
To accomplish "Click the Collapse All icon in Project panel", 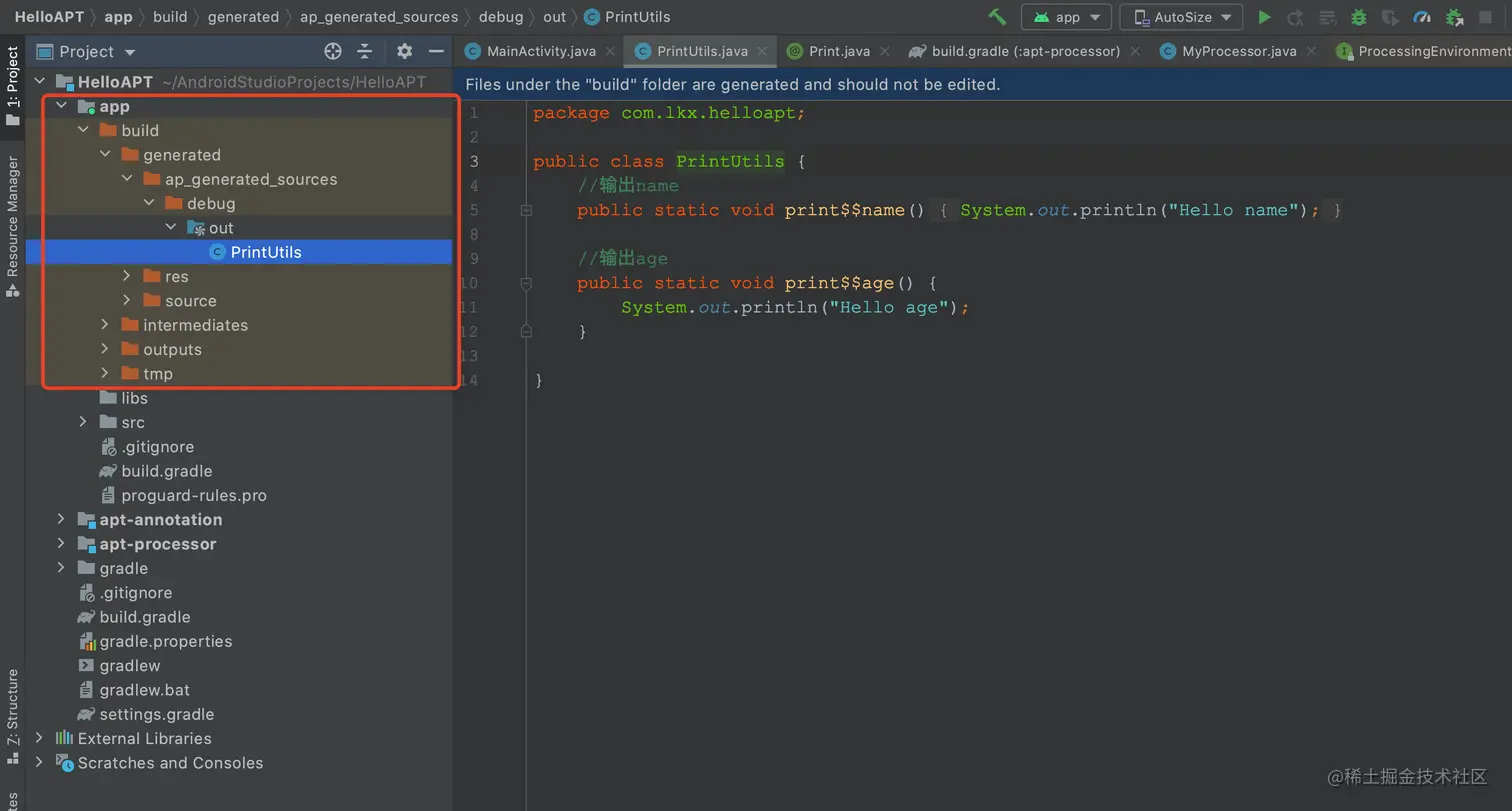I will (x=365, y=51).
